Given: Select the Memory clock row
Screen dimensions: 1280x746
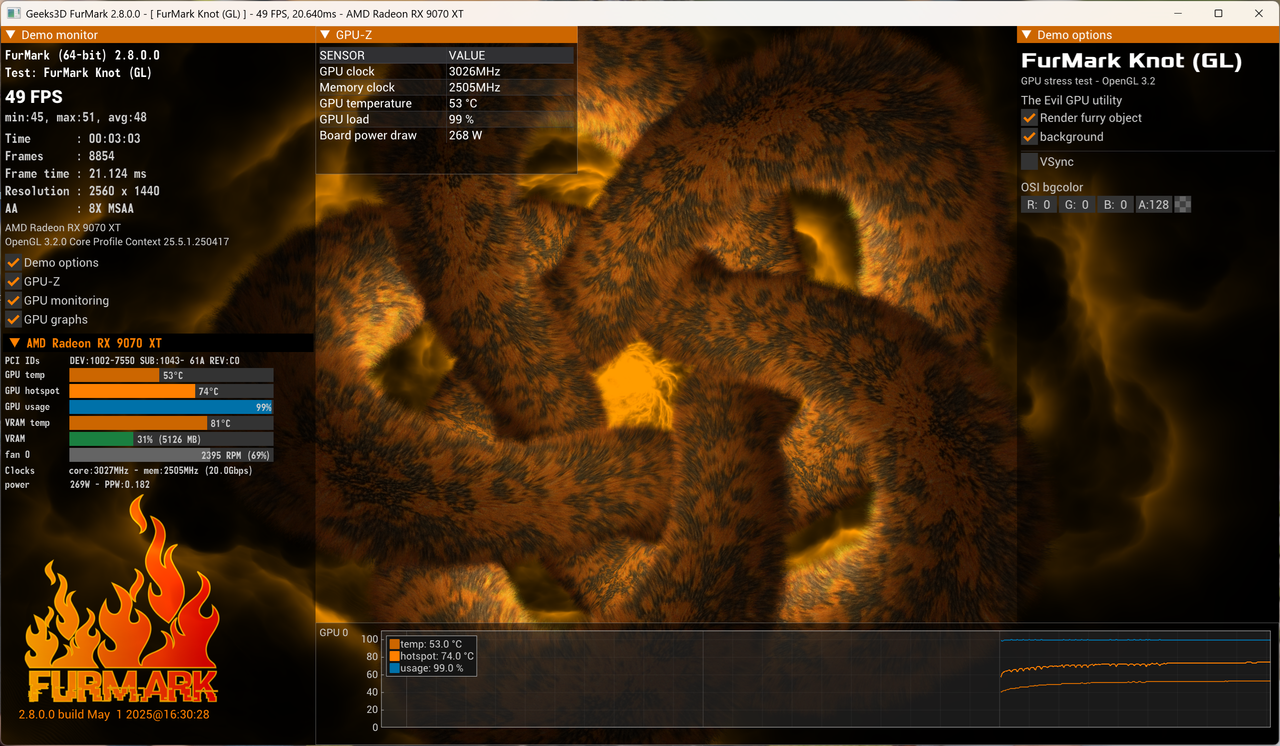Looking at the screenshot, I should (446, 88).
